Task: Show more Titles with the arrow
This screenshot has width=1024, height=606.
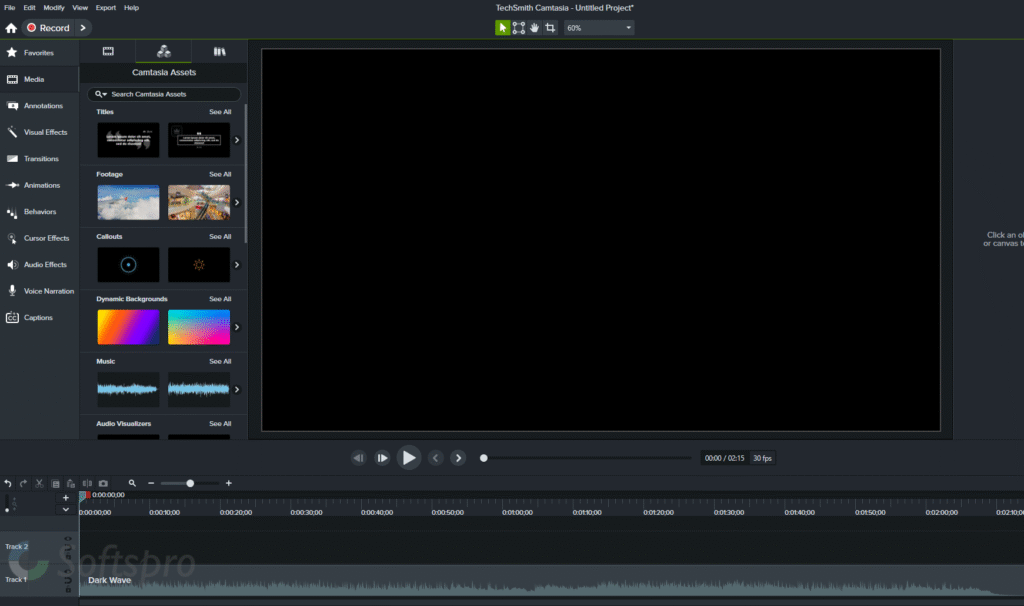Action: tap(237, 140)
